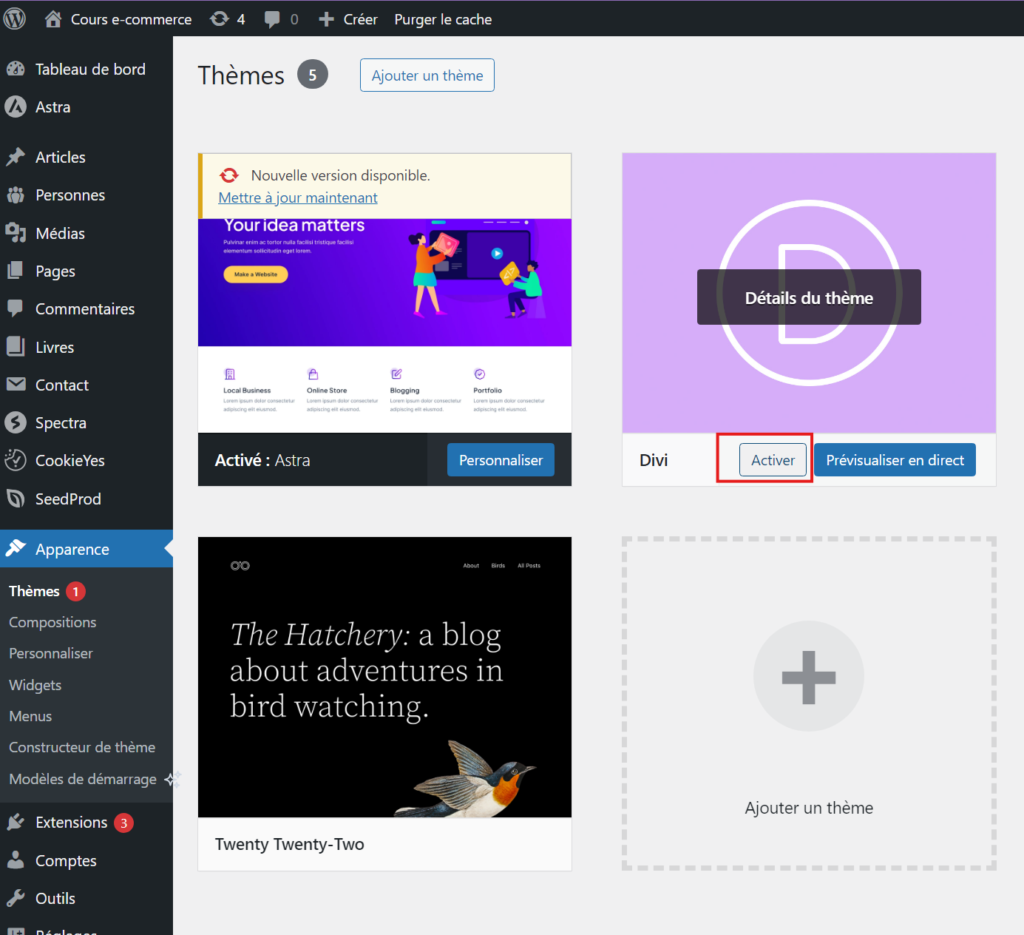Click the Livres book icon
Viewport: 1024px width, 935px height.
coord(16,347)
